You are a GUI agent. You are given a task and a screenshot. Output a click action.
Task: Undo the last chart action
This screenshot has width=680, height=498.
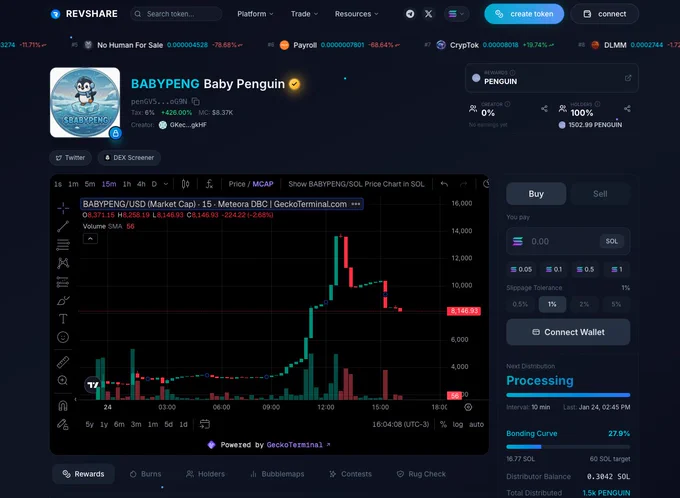444,184
